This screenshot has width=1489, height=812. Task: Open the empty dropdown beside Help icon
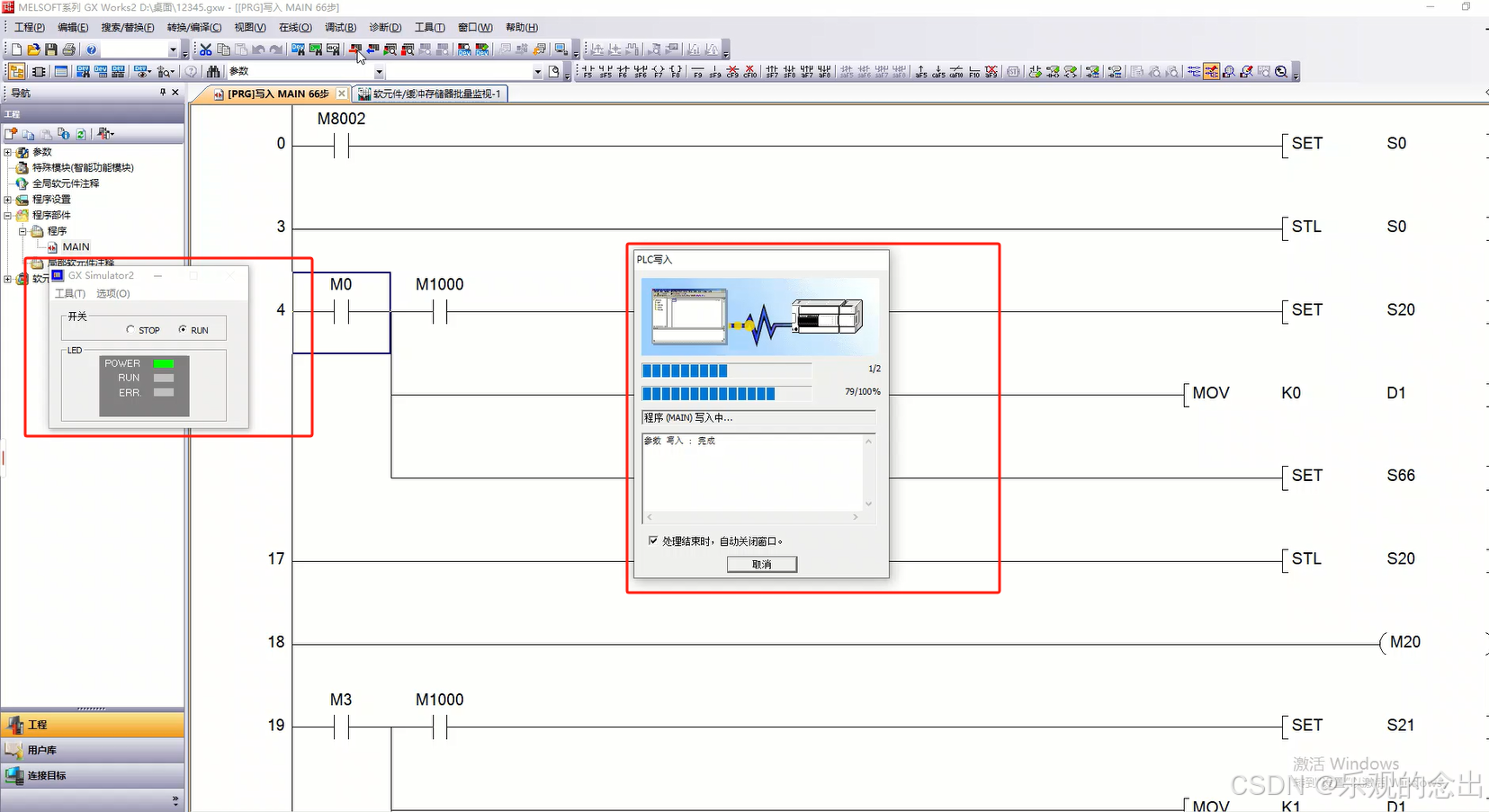tap(173, 49)
